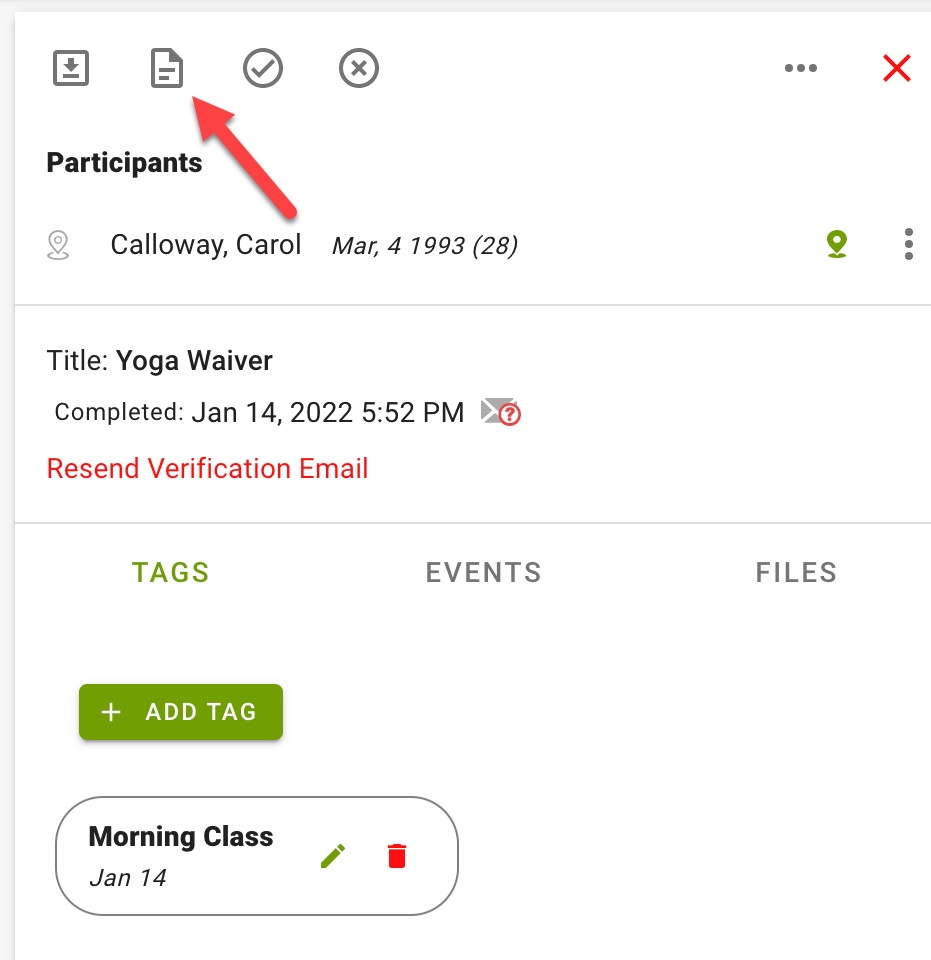
Task: Click gray location pin beside Calloway, Carol
Action: pyautogui.click(x=58, y=245)
